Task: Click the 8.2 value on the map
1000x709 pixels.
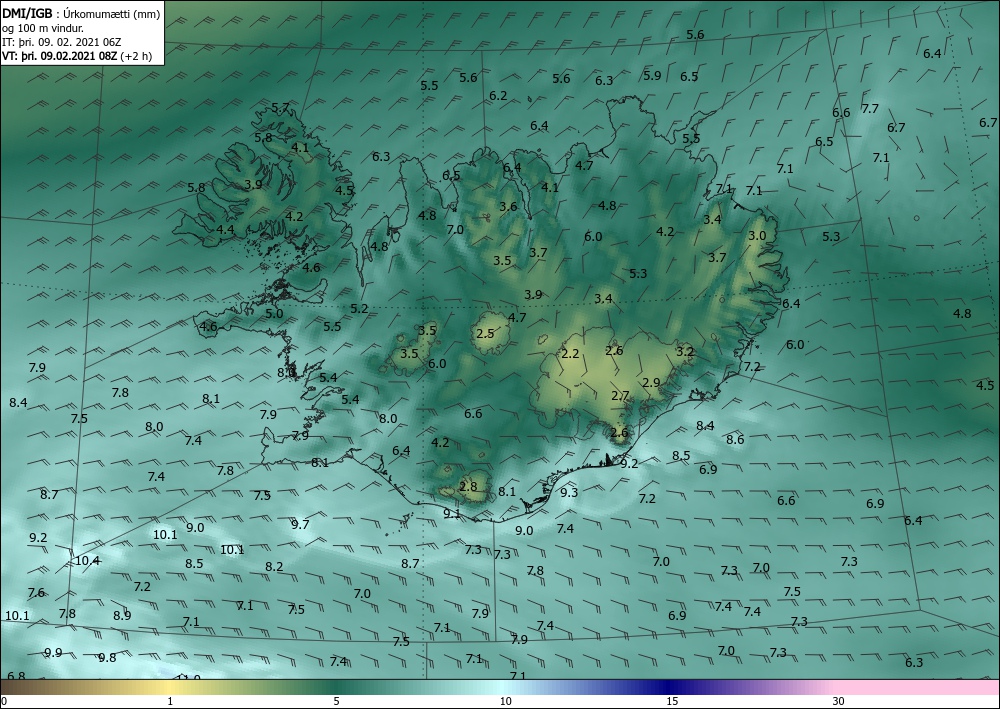Action: [x=274, y=566]
